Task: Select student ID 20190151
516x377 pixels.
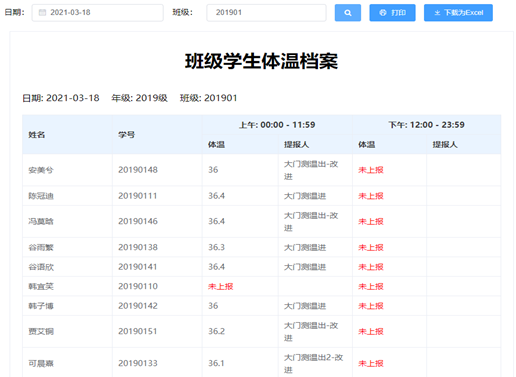Action: pyautogui.click(x=138, y=331)
